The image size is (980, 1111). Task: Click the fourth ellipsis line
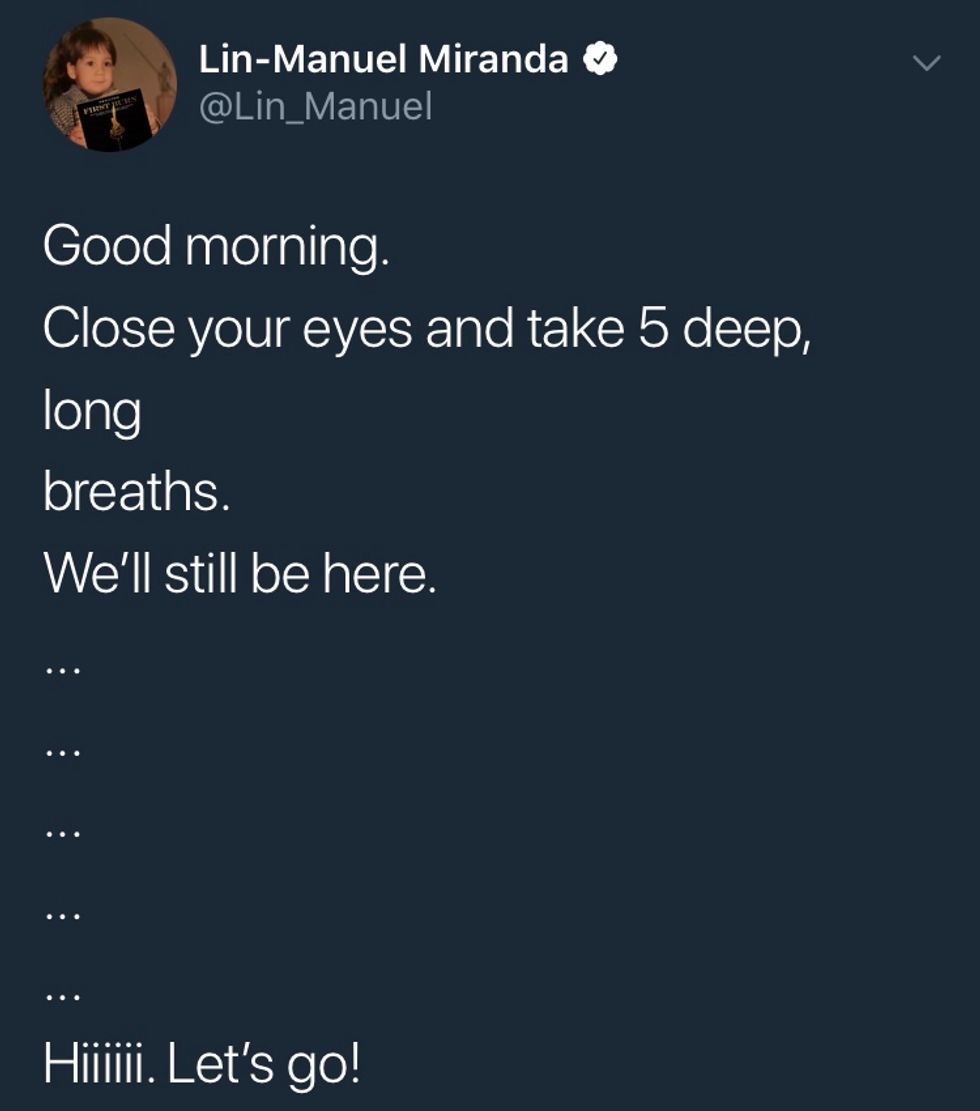coord(60,915)
